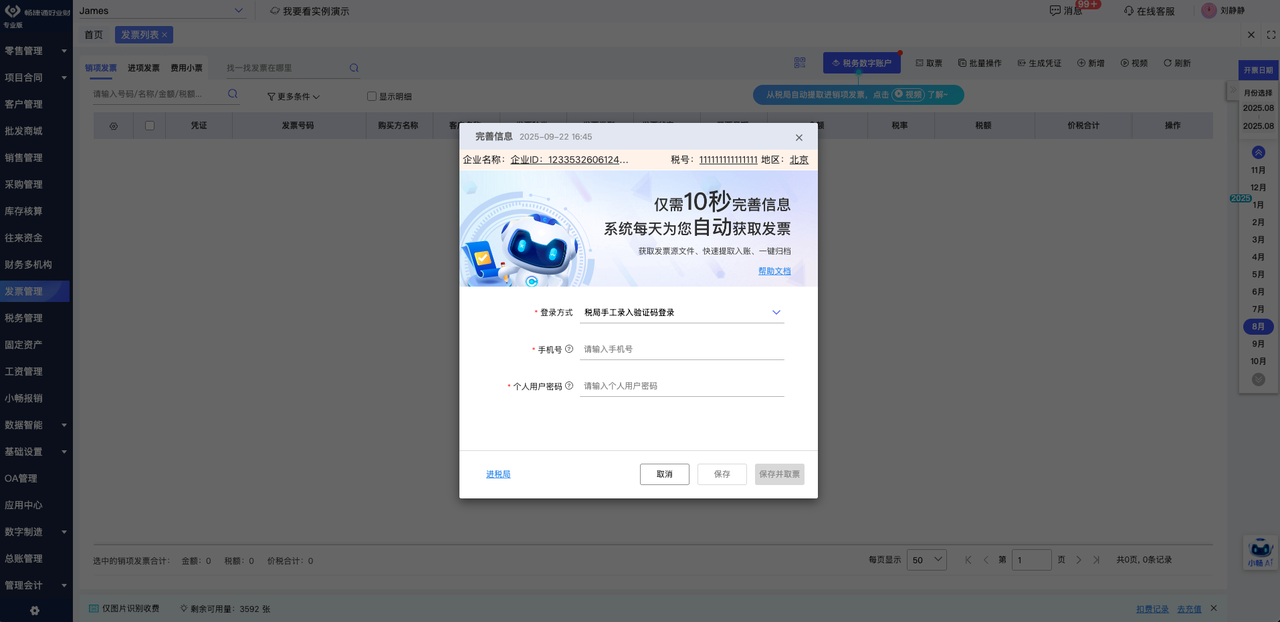
Task: Click up arrow circle in month list
Action: (1259, 152)
